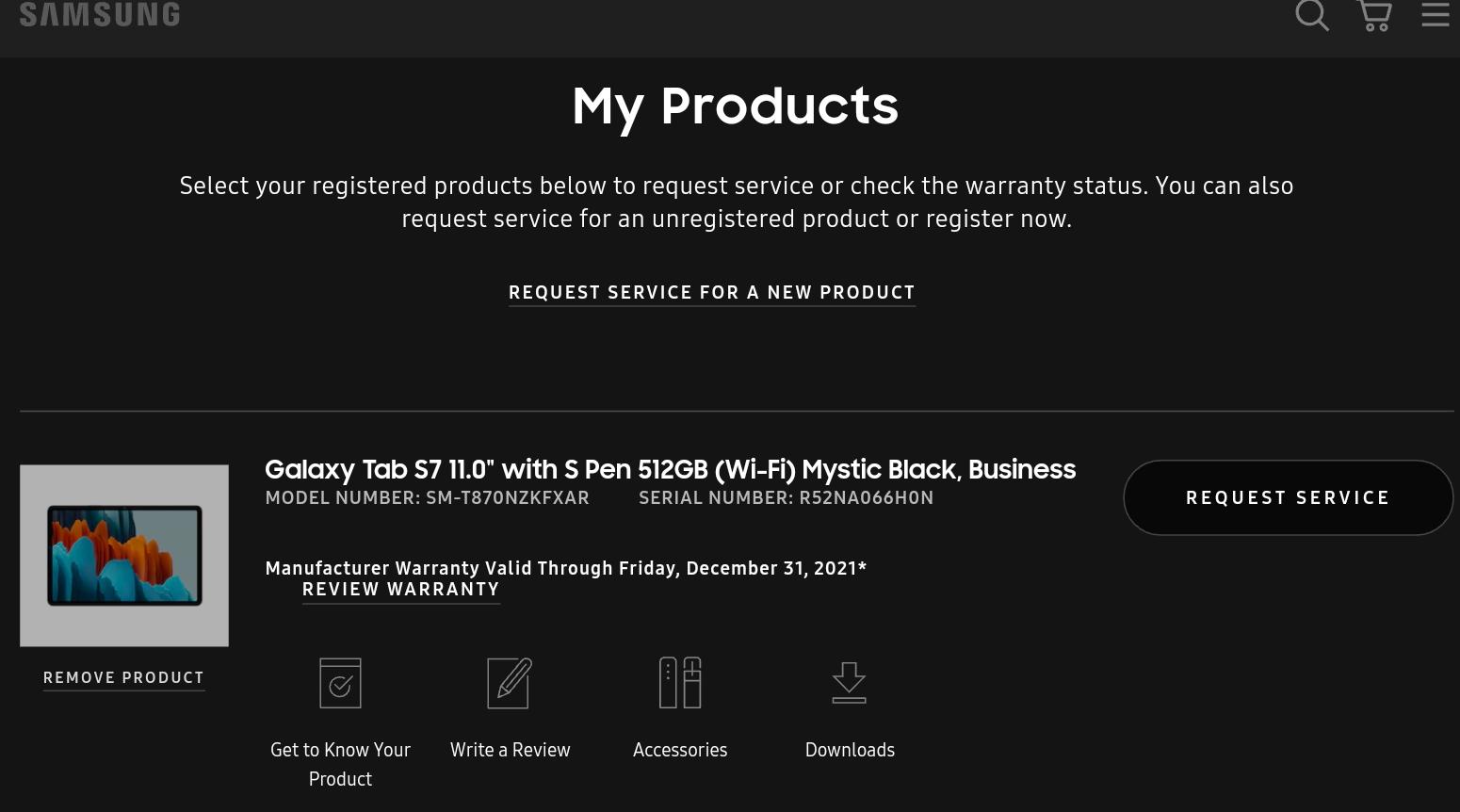Click the Remove Product link
The width and height of the screenshot is (1460, 812).
(x=123, y=678)
